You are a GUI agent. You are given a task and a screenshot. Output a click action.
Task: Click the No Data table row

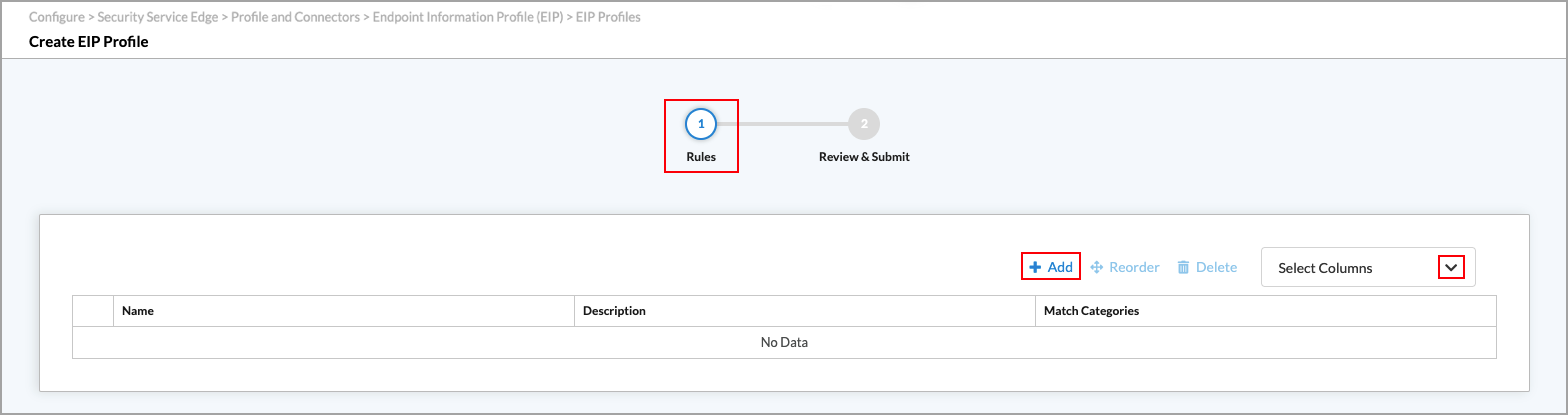coord(784,342)
